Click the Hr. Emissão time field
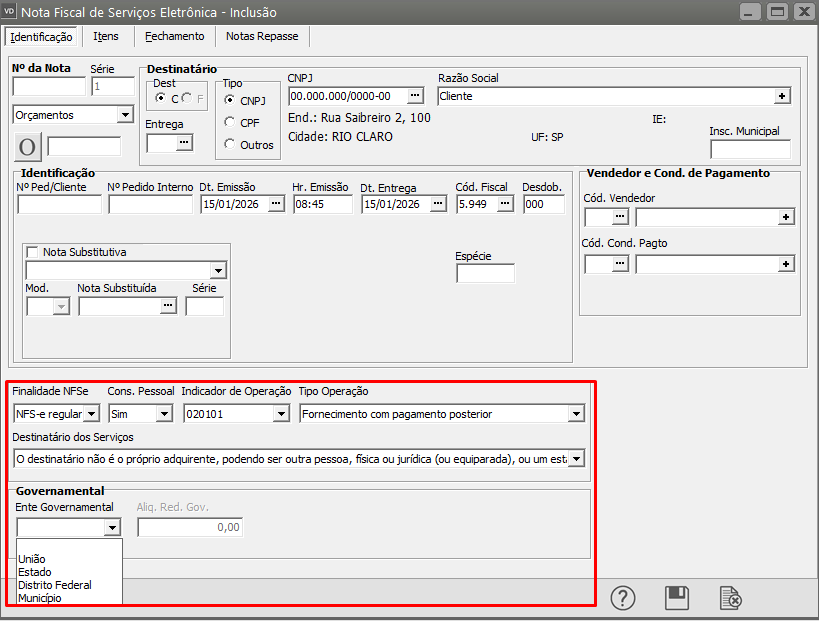 [322, 204]
